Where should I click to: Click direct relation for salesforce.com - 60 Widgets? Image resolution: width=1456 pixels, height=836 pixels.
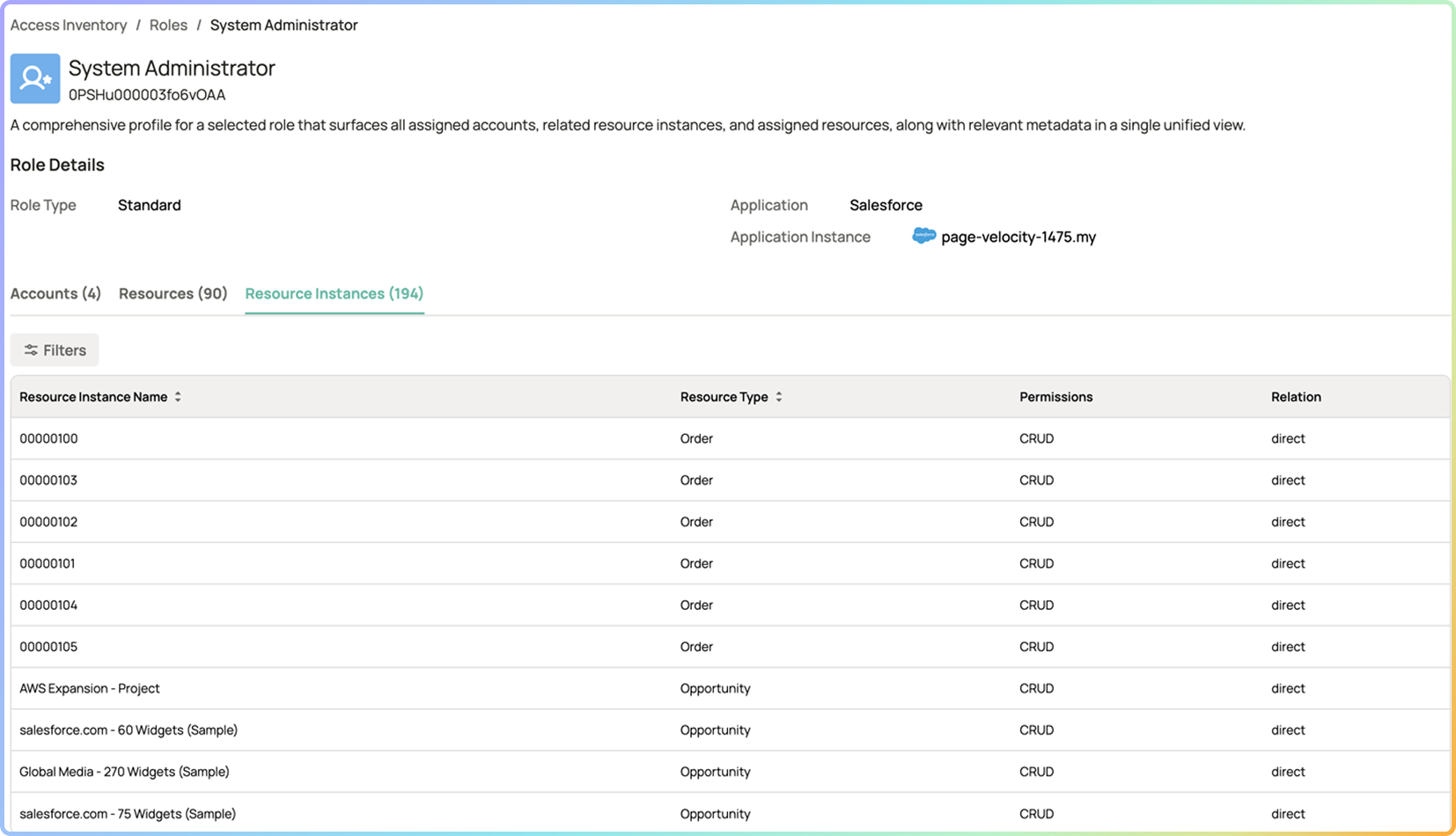[1288, 730]
